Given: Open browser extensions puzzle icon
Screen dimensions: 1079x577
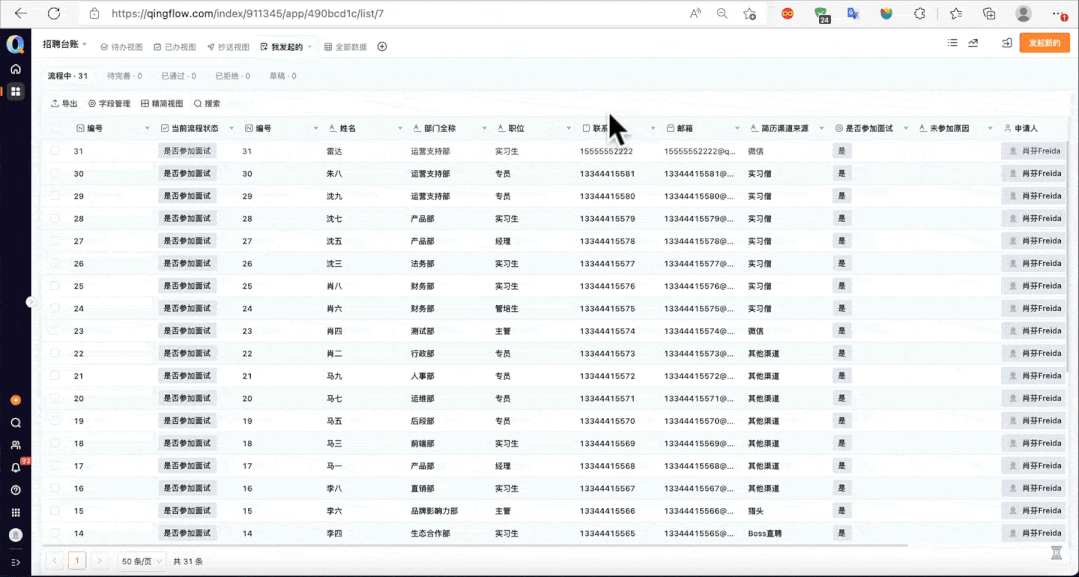Looking at the screenshot, I should click(x=919, y=13).
